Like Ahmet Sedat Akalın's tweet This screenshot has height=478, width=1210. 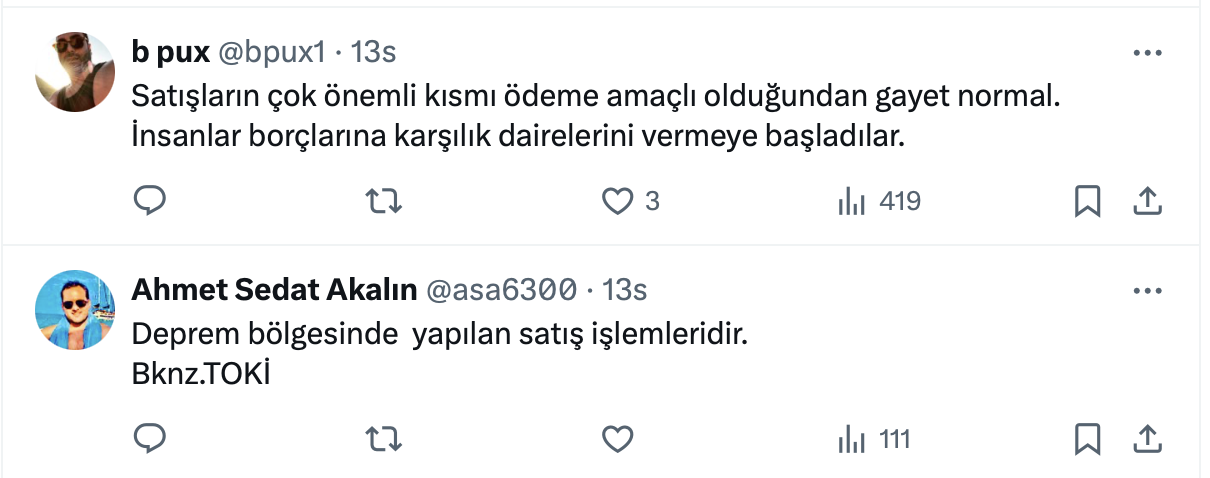(x=618, y=438)
